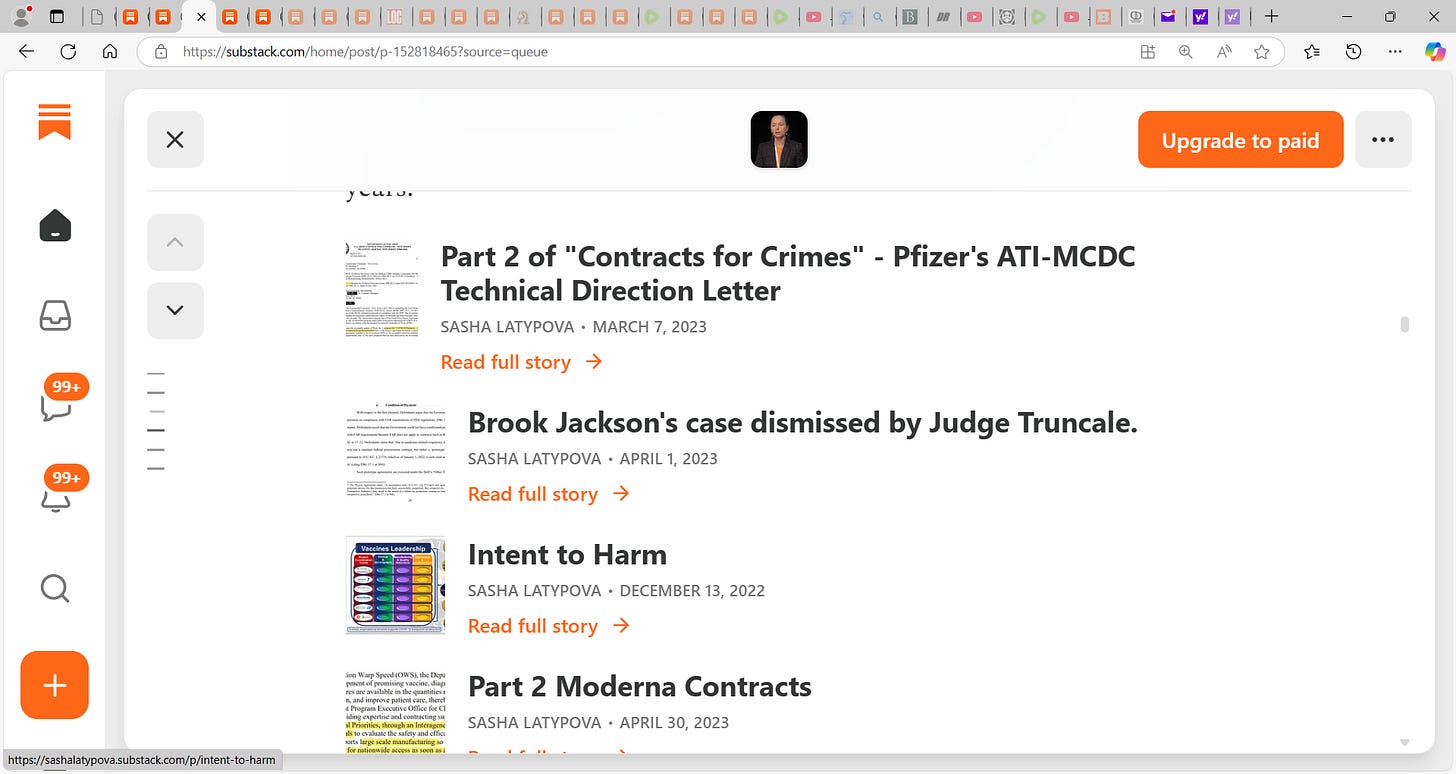Image resolution: width=1456 pixels, height=774 pixels.
Task: View site information via the lock icon
Action: click(x=160, y=52)
